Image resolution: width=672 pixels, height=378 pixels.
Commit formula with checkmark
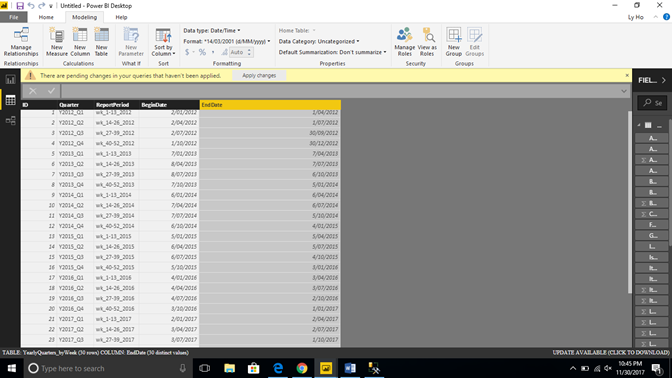tap(51, 91)
